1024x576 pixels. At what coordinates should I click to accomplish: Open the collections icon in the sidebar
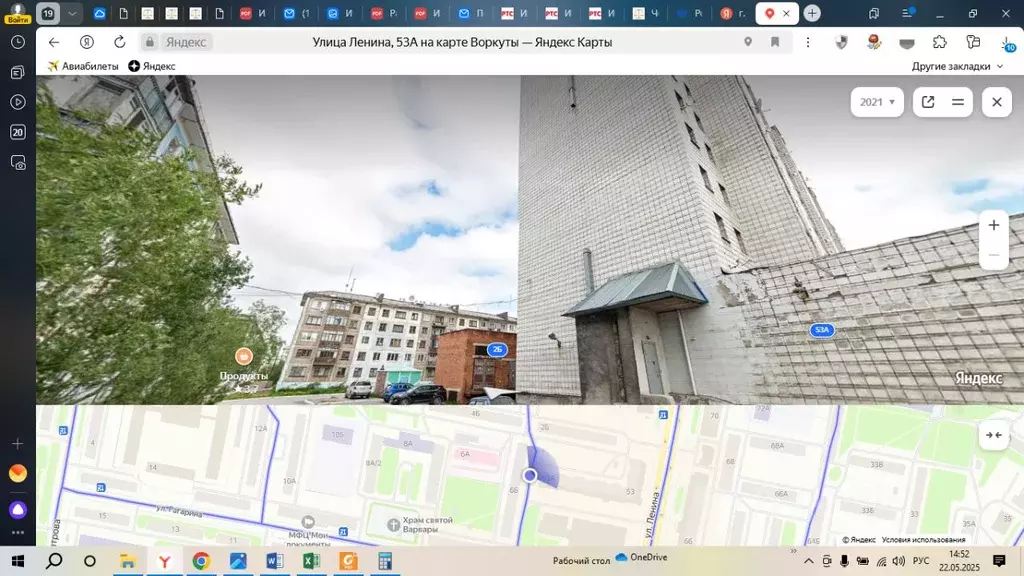[x=18, y=72]
